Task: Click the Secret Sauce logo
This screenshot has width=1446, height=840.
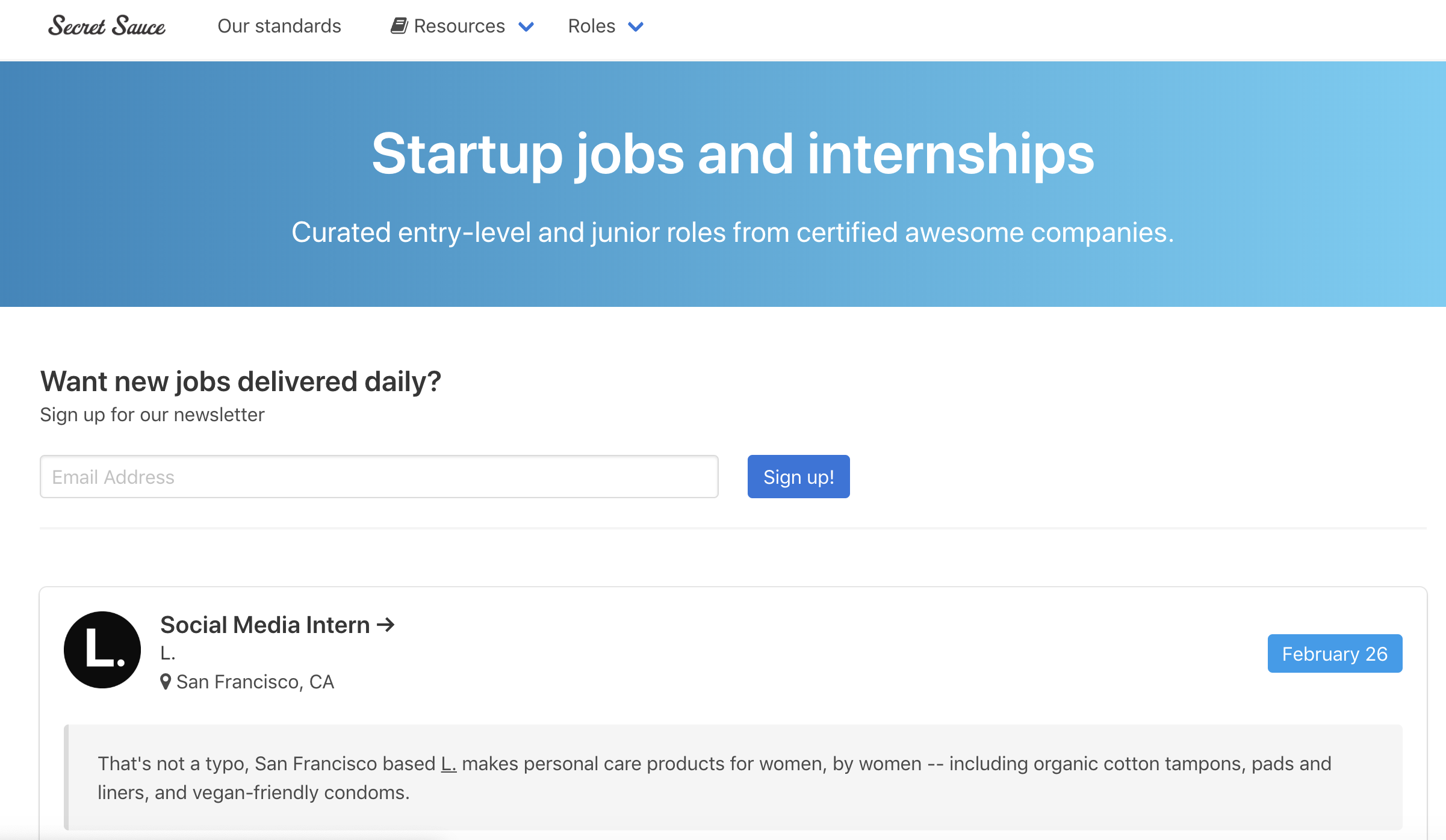Action: (x=107, y=26)
